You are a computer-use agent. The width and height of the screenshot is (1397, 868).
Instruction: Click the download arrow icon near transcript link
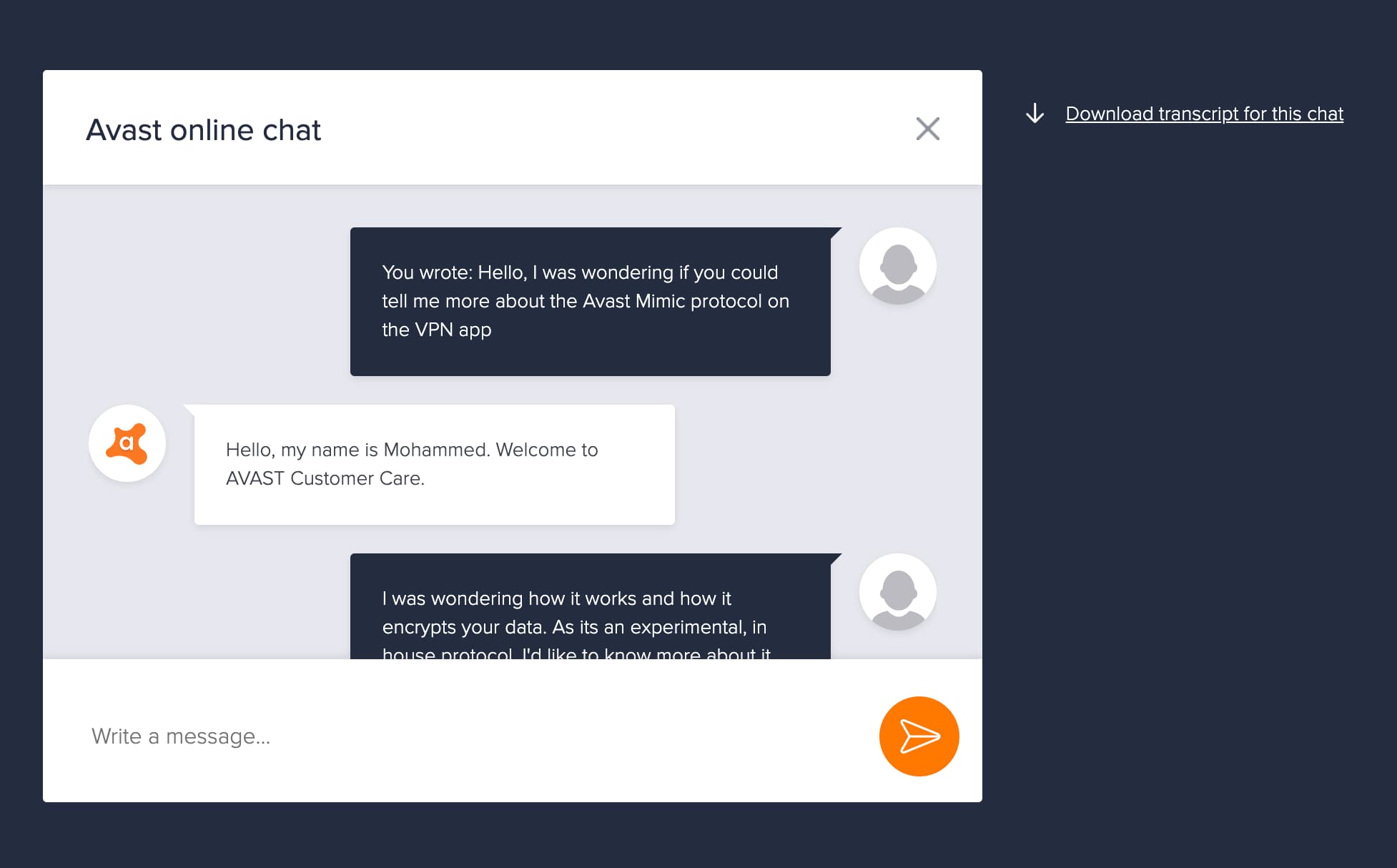coord(1034,114)
